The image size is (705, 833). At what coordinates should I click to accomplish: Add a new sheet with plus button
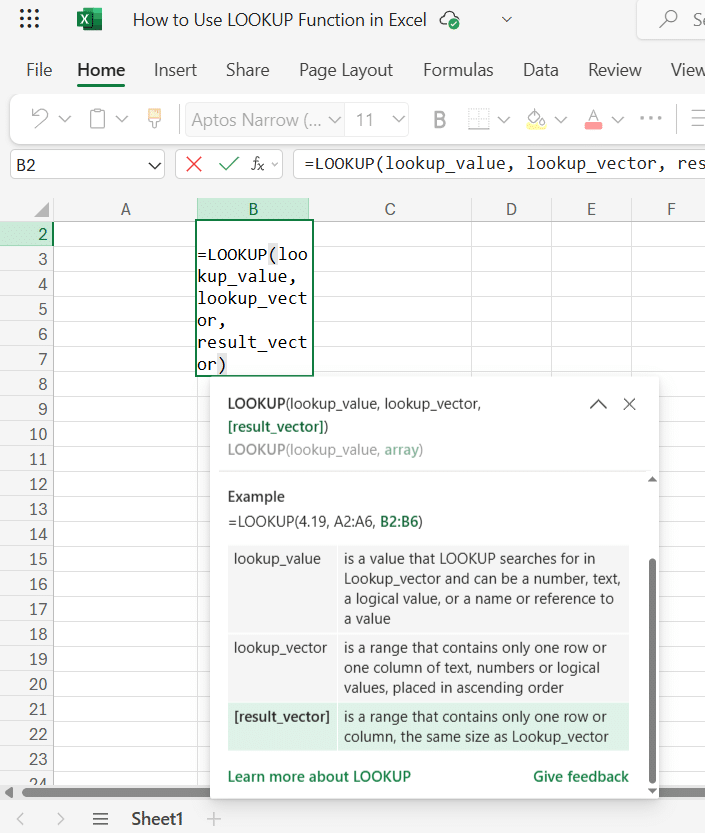click(x=213, y=819)
